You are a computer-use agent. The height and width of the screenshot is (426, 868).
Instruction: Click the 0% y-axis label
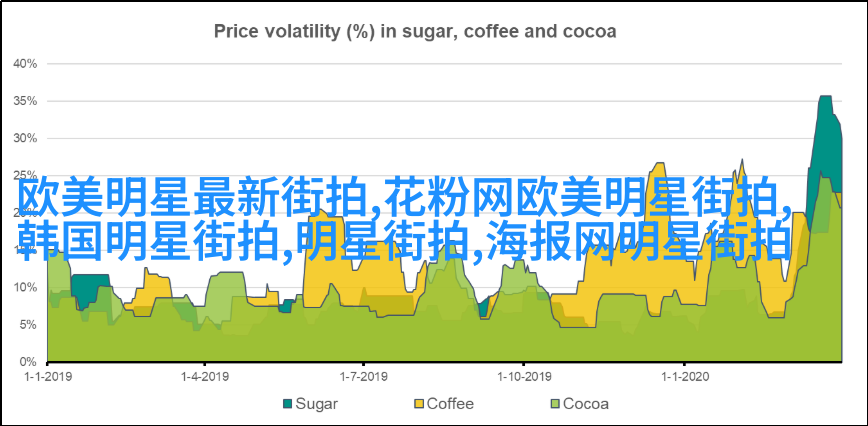28,362
